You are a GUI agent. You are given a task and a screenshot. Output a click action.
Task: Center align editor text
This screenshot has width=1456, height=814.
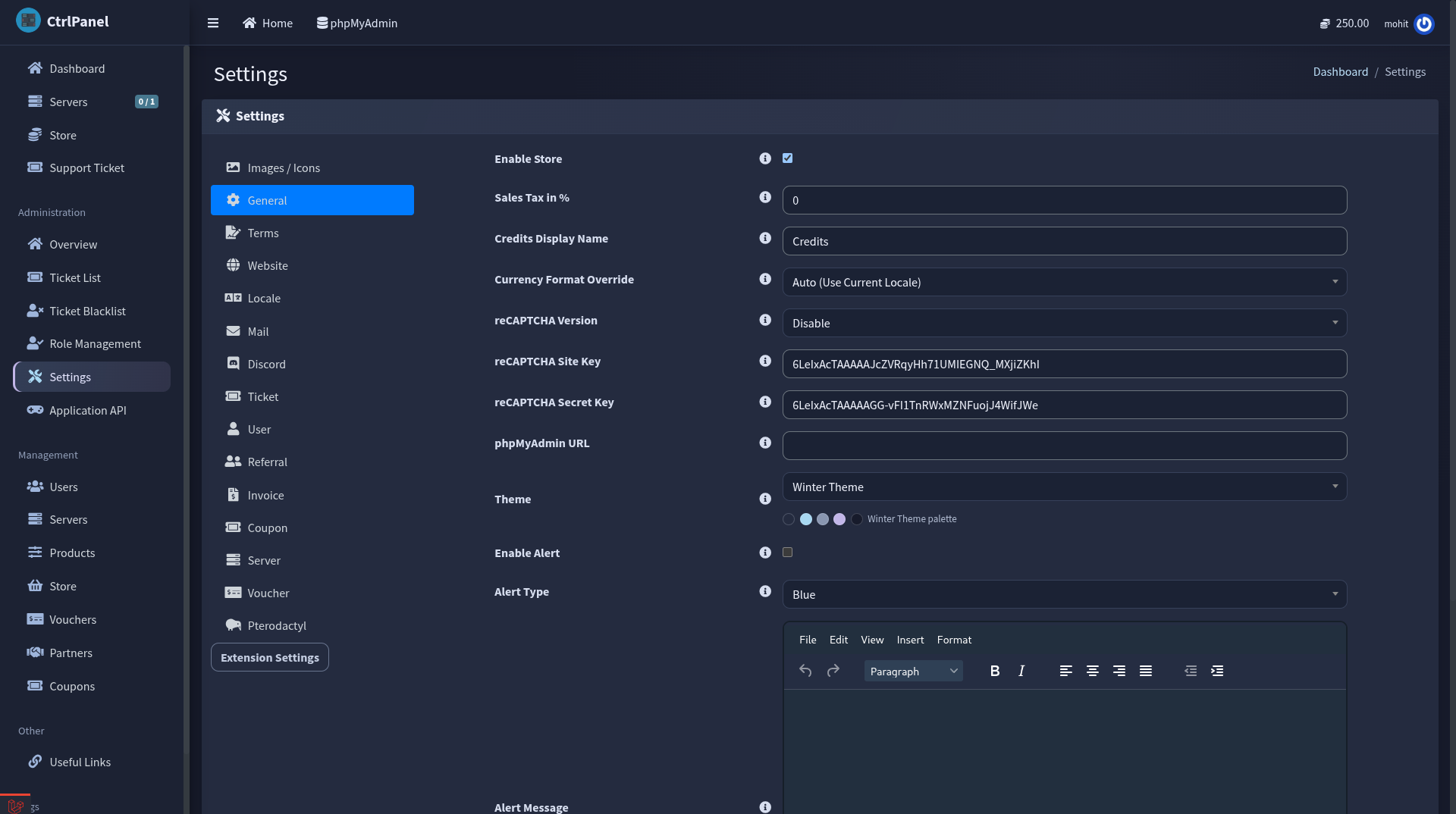[1093, 671]
